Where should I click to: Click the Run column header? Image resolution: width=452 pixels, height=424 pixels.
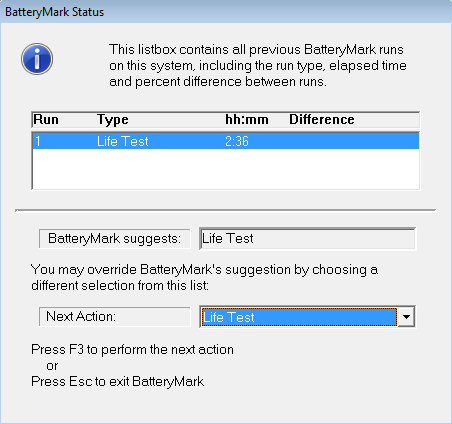point(46,120)
